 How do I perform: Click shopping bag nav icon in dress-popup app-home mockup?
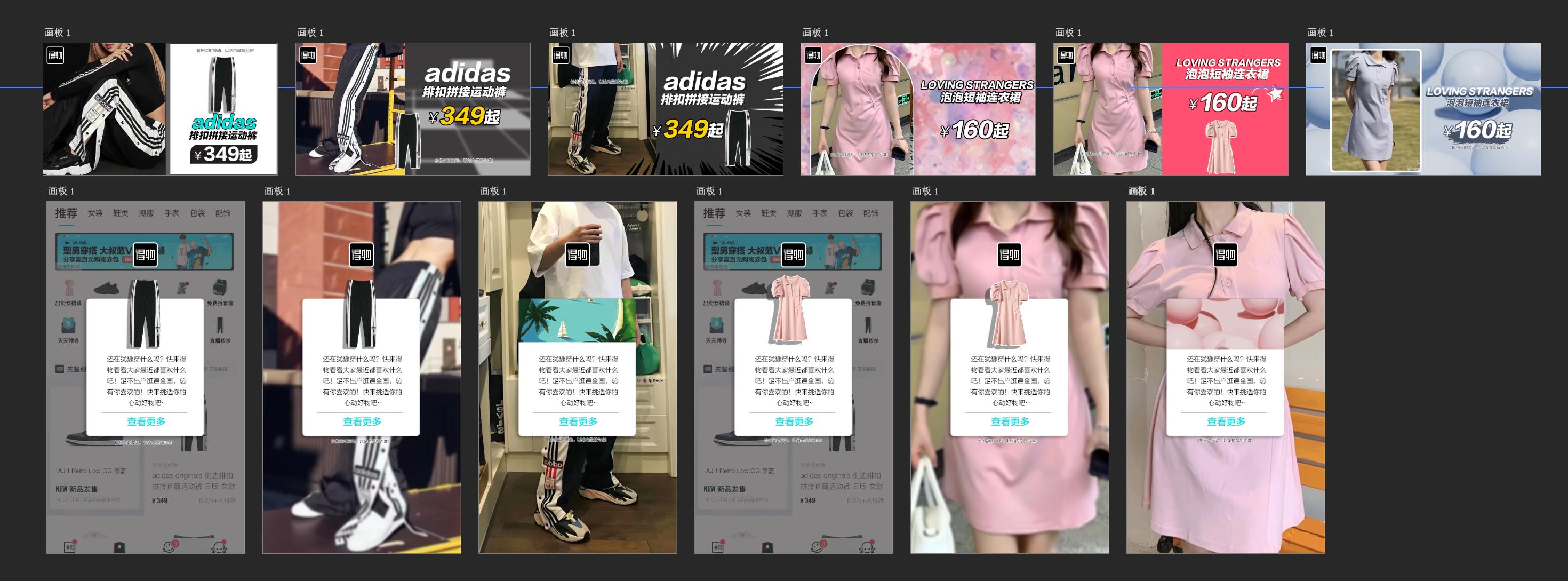(x=767, y=547)
